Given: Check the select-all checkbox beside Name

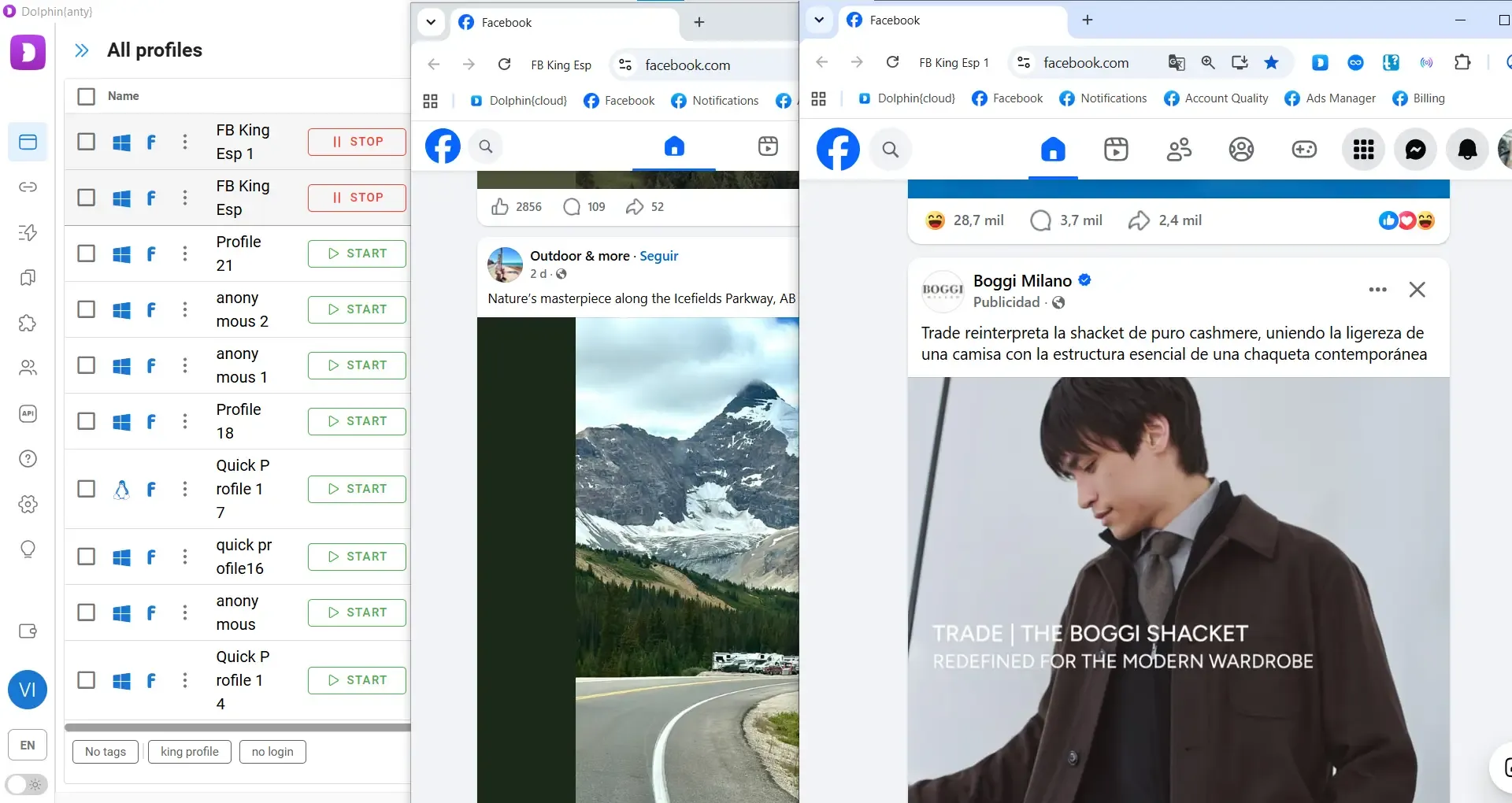Looking at the screenshot, I should coord(86,96).
